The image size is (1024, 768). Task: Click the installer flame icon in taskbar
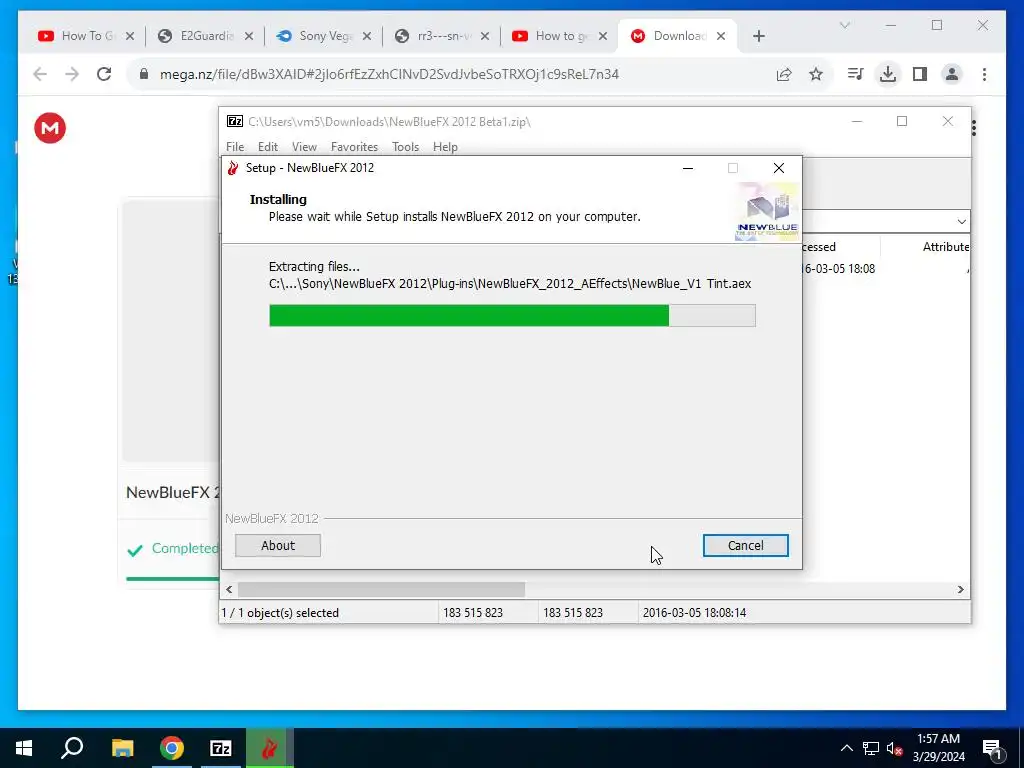[270, 748]
